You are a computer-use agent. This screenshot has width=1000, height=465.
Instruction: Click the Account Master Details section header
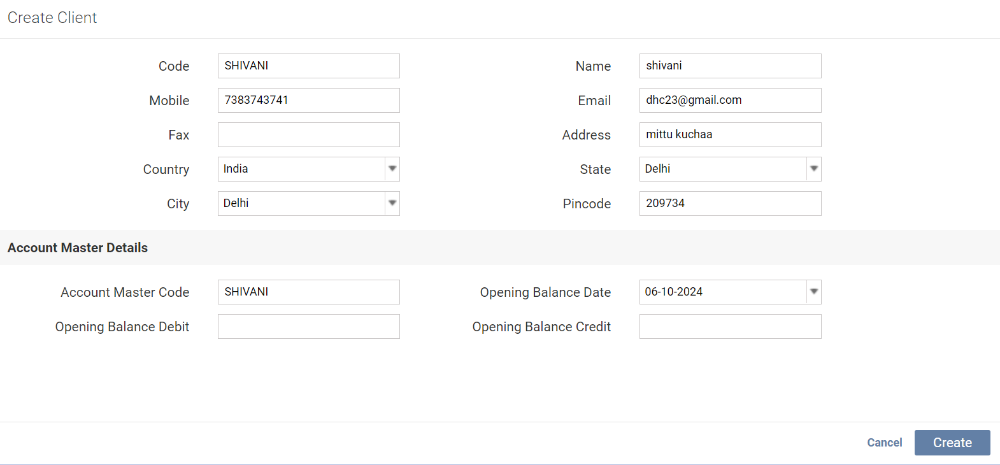[78, 248]
